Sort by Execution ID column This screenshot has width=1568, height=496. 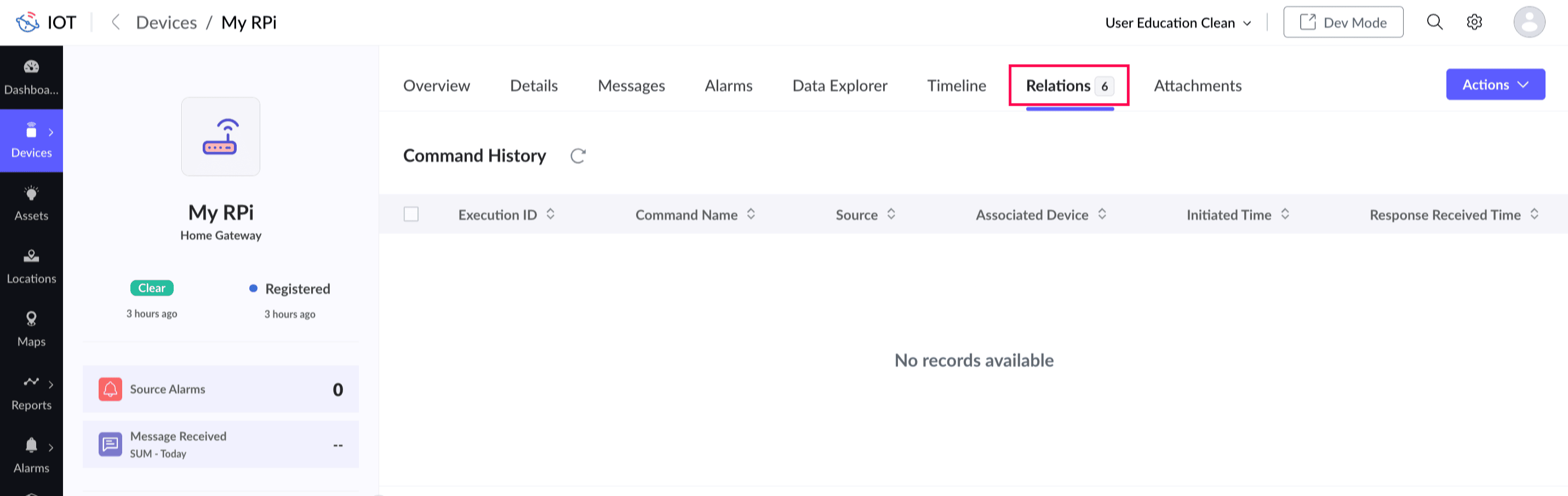[550, 214]
